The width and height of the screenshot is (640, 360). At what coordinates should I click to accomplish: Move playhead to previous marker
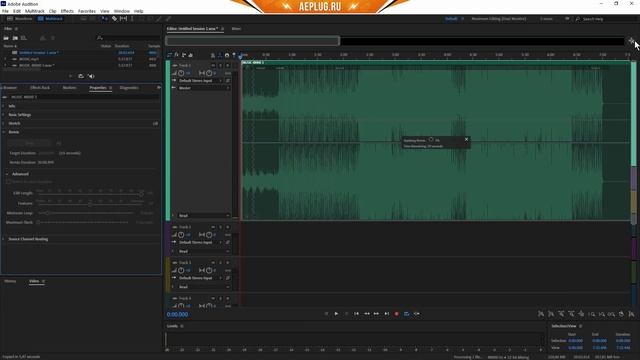[356, 314]
